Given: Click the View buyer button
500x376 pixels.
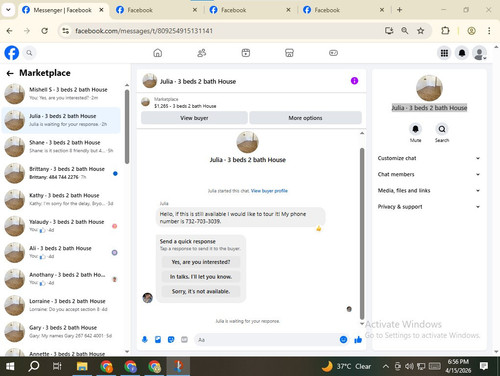Looking at the screenshot, I should [x=194, y=118].
